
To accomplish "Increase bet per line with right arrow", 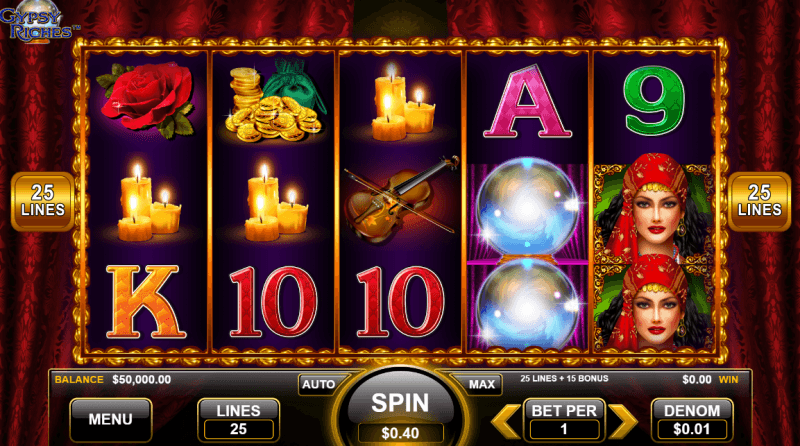I will click(x=622, y=422).
